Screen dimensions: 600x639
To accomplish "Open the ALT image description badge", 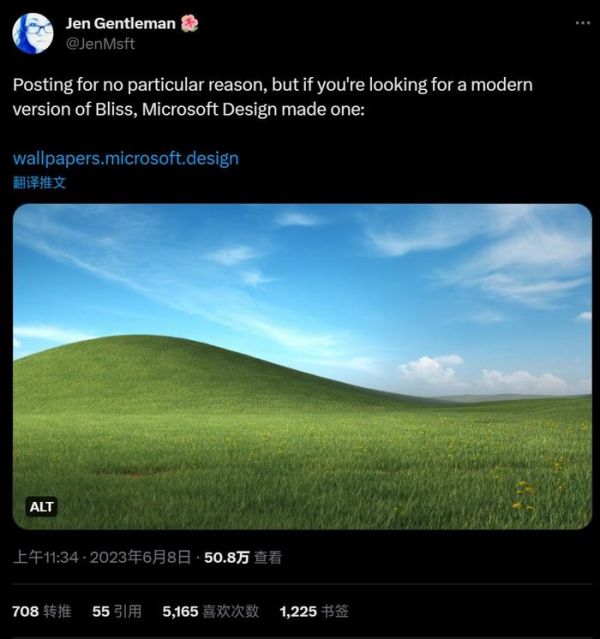I will [42, 506].
